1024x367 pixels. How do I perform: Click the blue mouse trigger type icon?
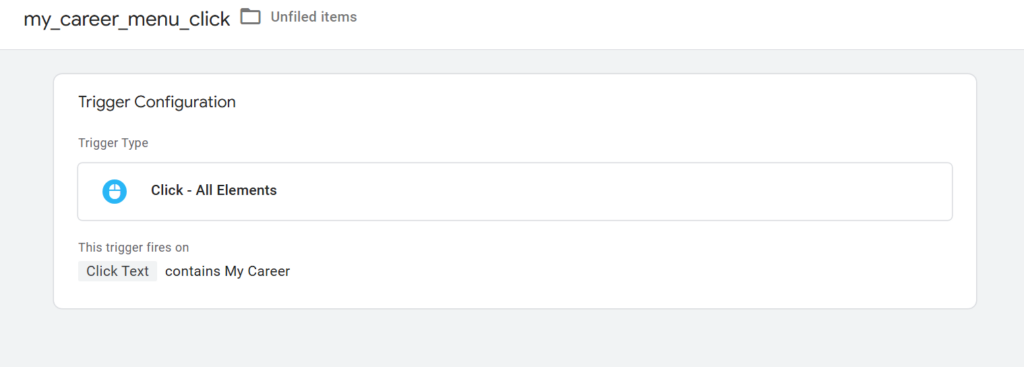[x=114, y=191]
